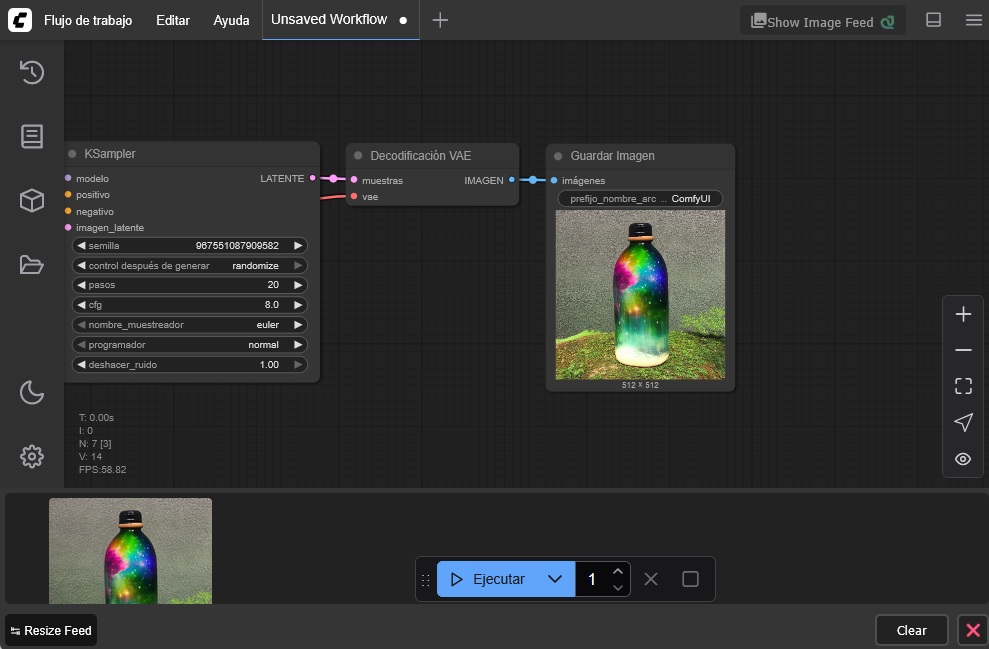
Task: Edit the prefijo_nombre_archivo ComfyUI field
Action: pos(640,199)
